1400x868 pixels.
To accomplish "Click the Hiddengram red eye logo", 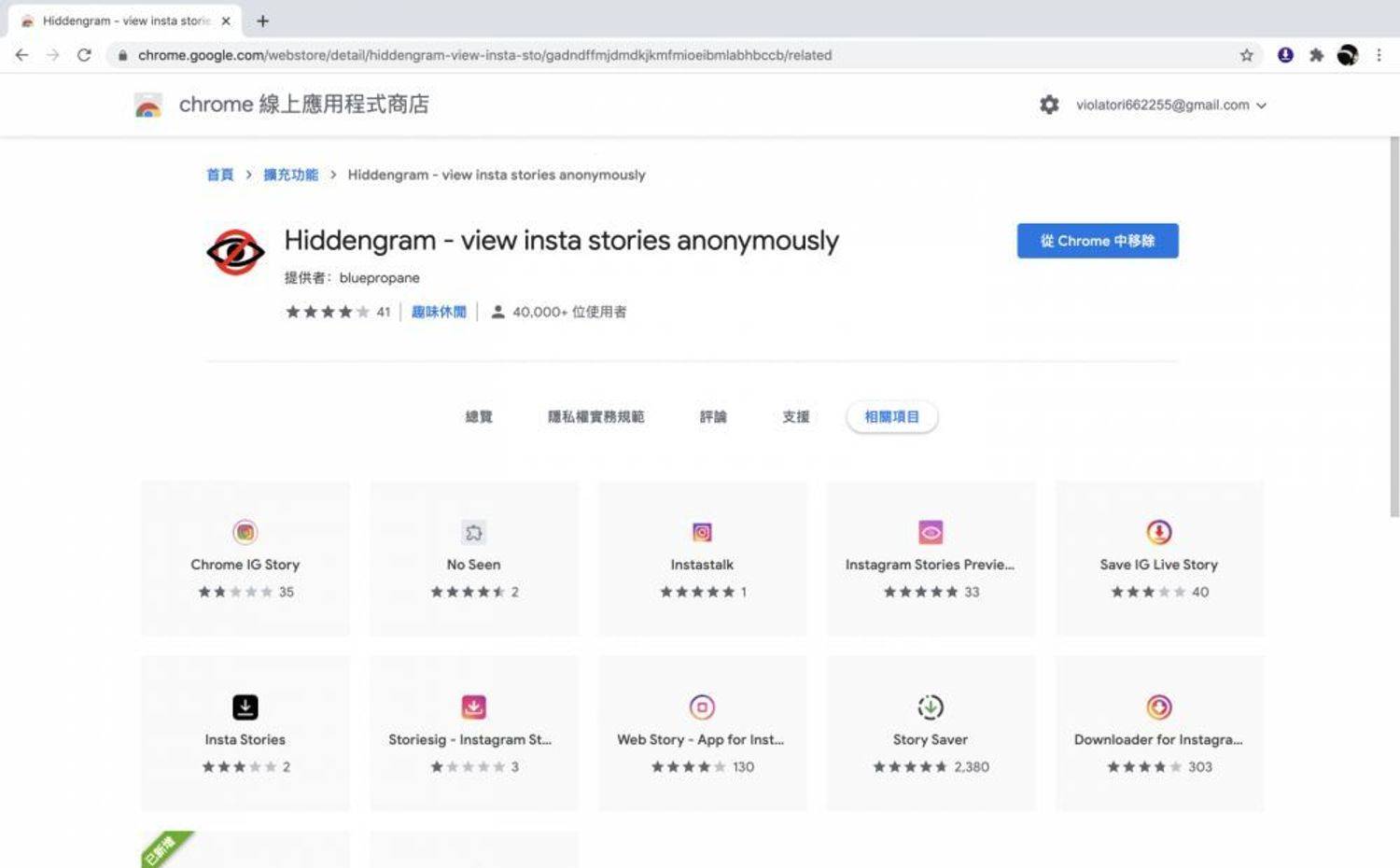I will coord(234,252).
